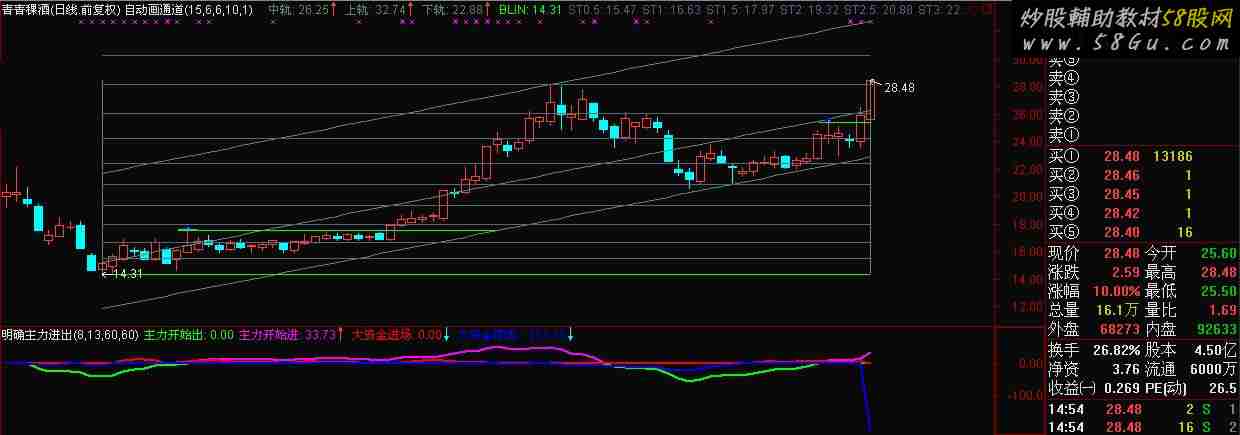Select the 总量 16.1万 value

click(1119, 310)
